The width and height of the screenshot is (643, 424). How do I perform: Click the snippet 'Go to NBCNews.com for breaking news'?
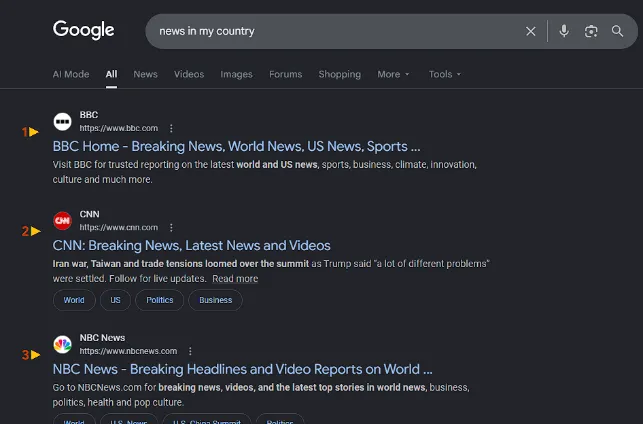click(261, 395)
